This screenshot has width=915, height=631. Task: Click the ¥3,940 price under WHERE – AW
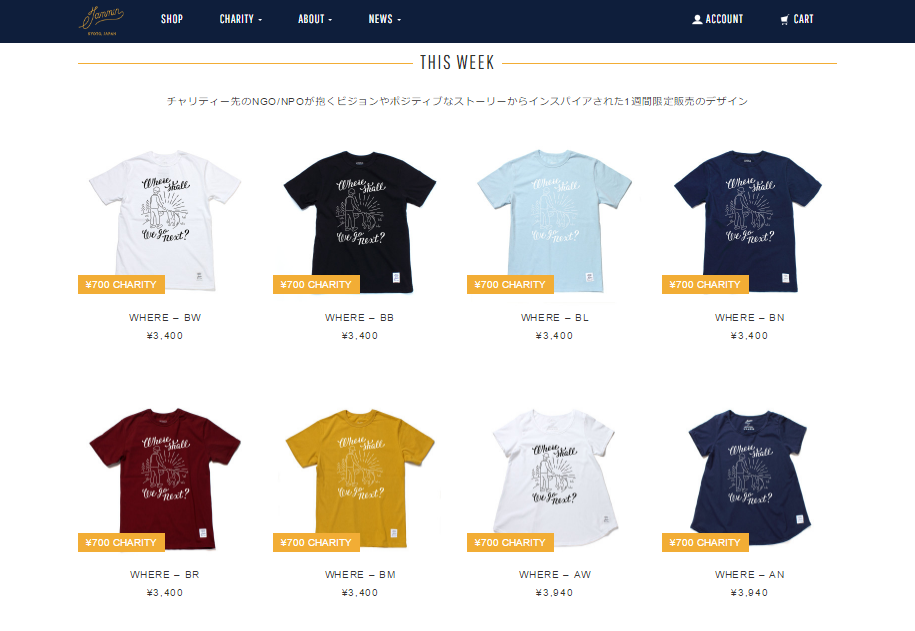click(554, 592)
